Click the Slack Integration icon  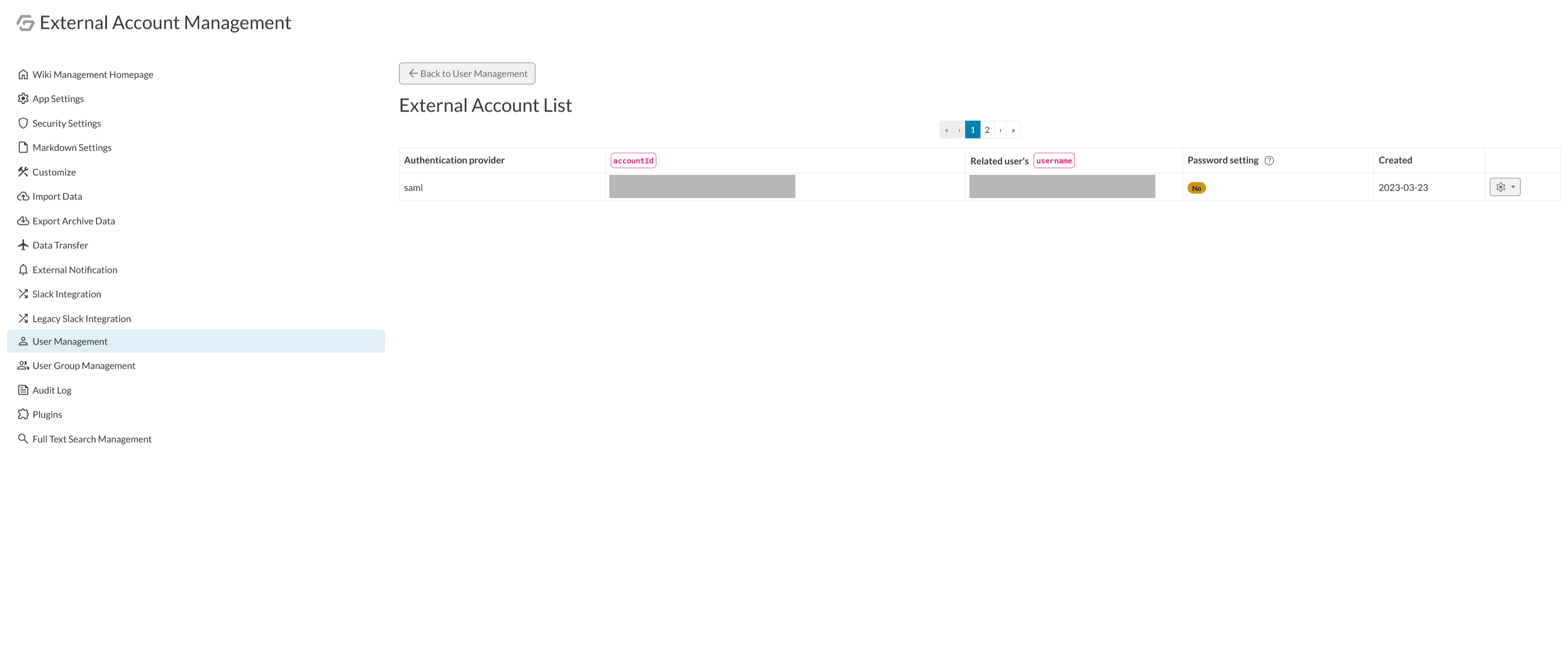click(22, 294)
